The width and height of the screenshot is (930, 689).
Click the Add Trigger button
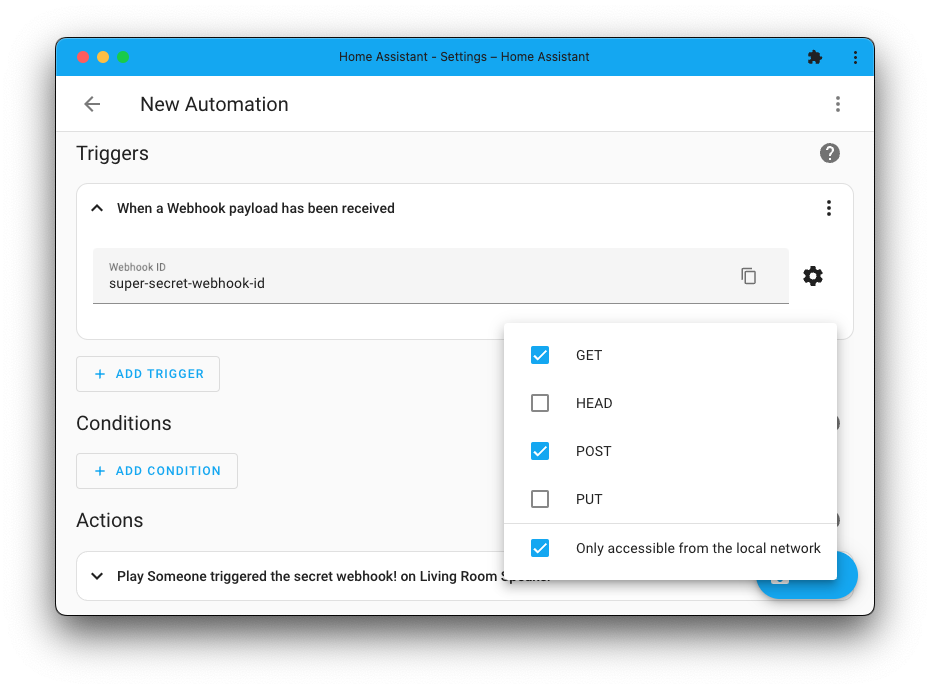(148, 373)
